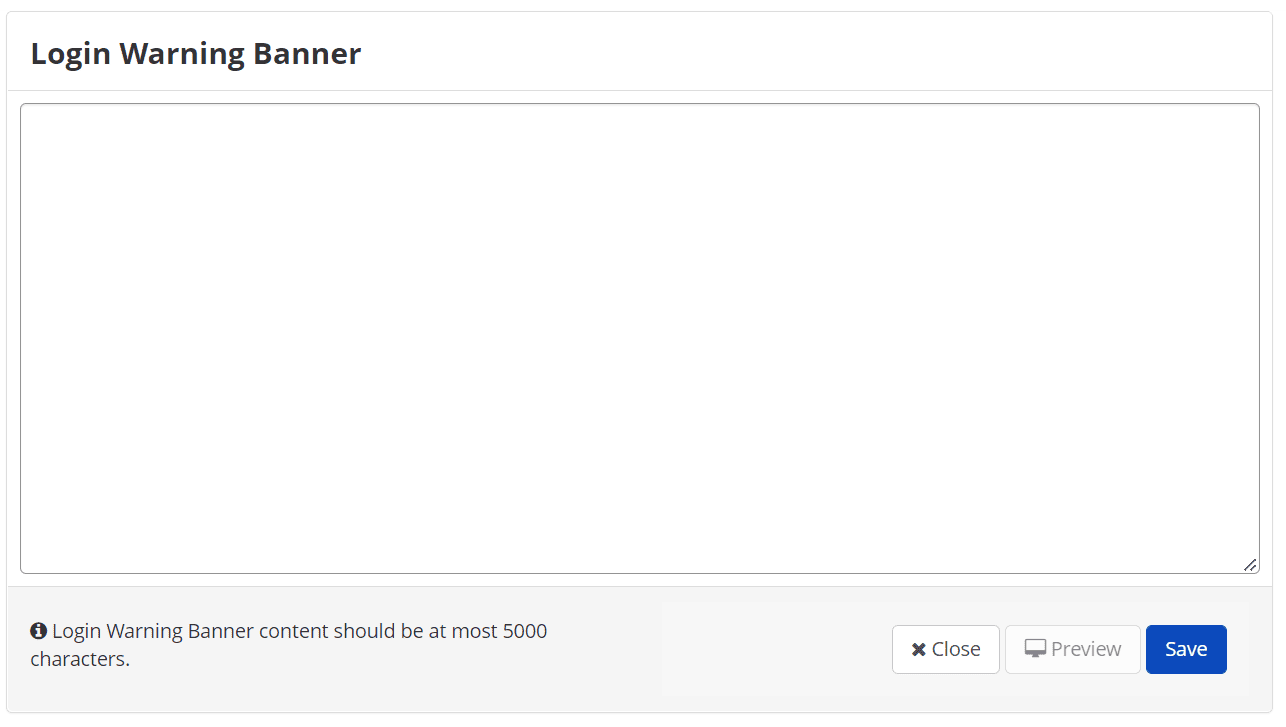Dismiss the dialog using Close
The image size is (1286, 727).
945,650
